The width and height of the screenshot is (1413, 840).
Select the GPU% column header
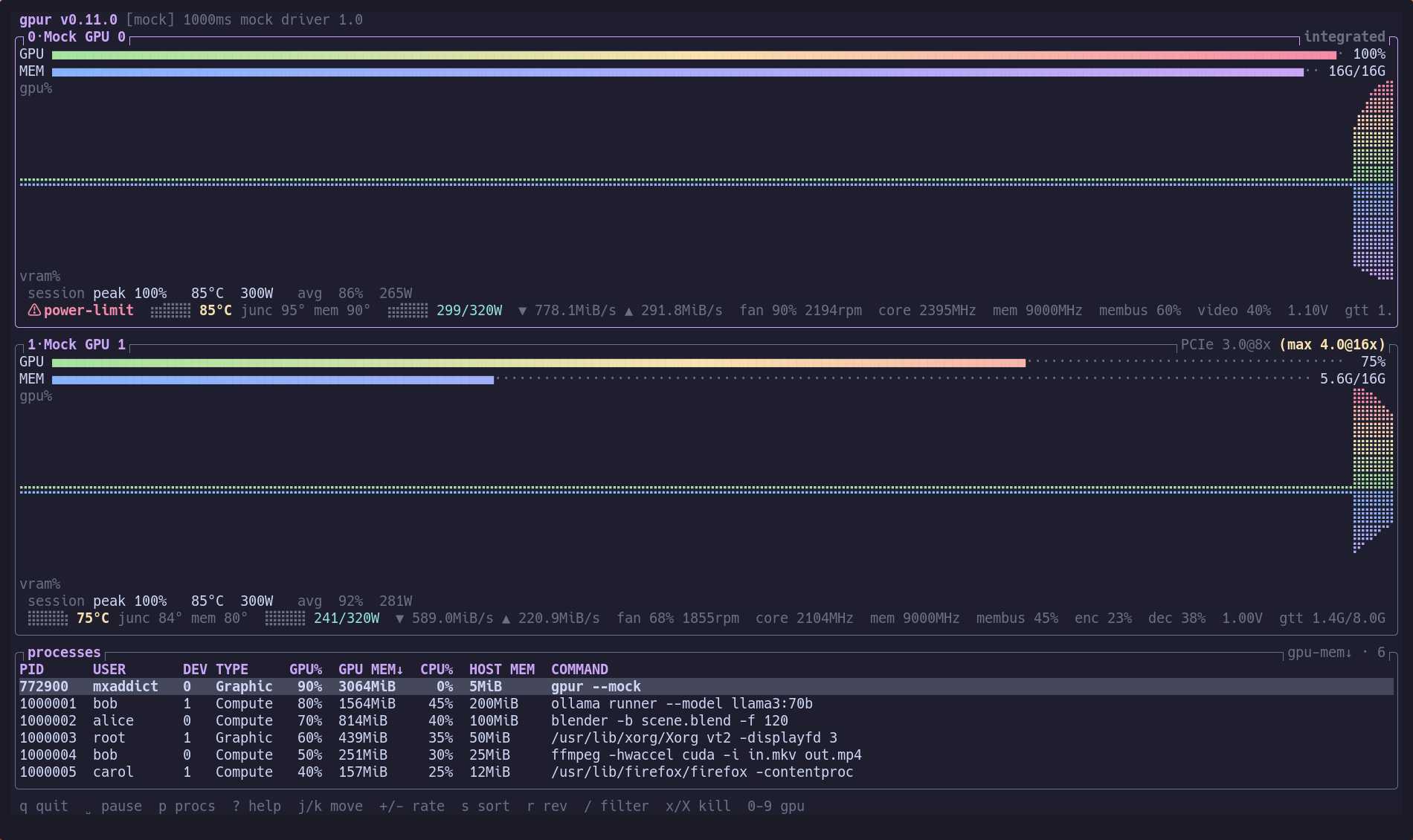tap(306, 669)
